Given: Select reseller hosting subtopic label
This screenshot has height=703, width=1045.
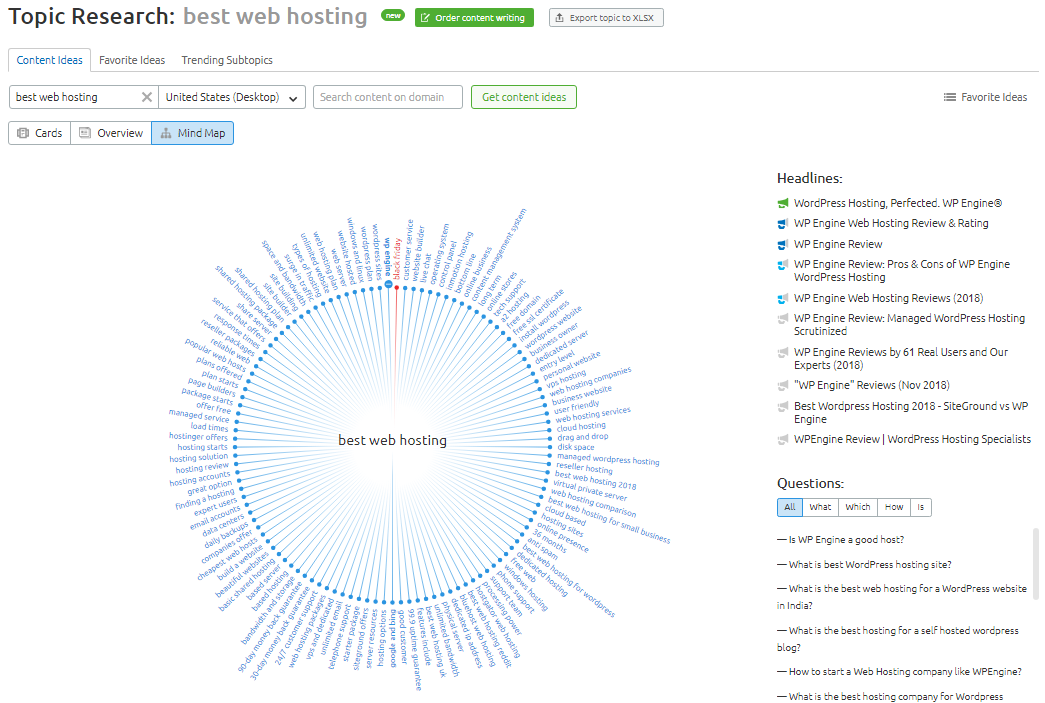Looking at the screenshot, I should 584,468.
